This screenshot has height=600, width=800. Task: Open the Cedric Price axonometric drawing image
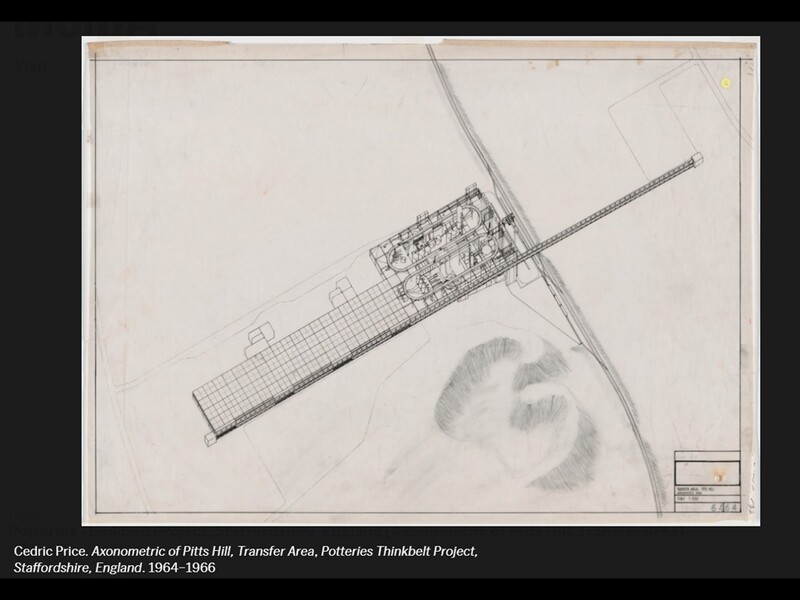coord(421,280)
